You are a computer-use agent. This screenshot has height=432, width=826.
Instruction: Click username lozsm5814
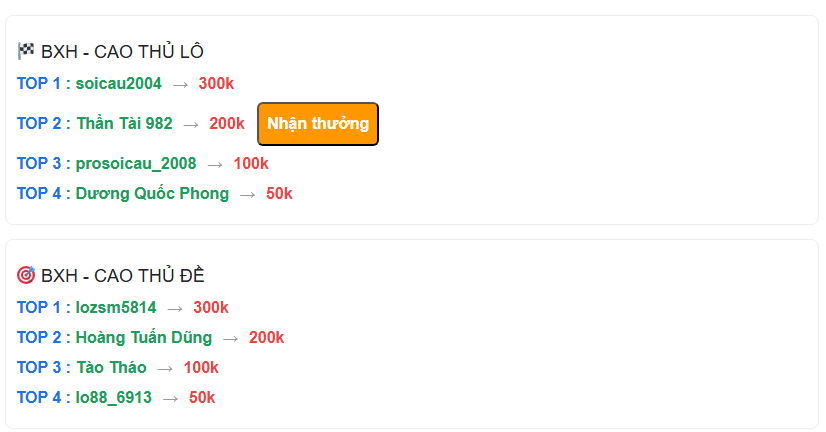point(116,307)
